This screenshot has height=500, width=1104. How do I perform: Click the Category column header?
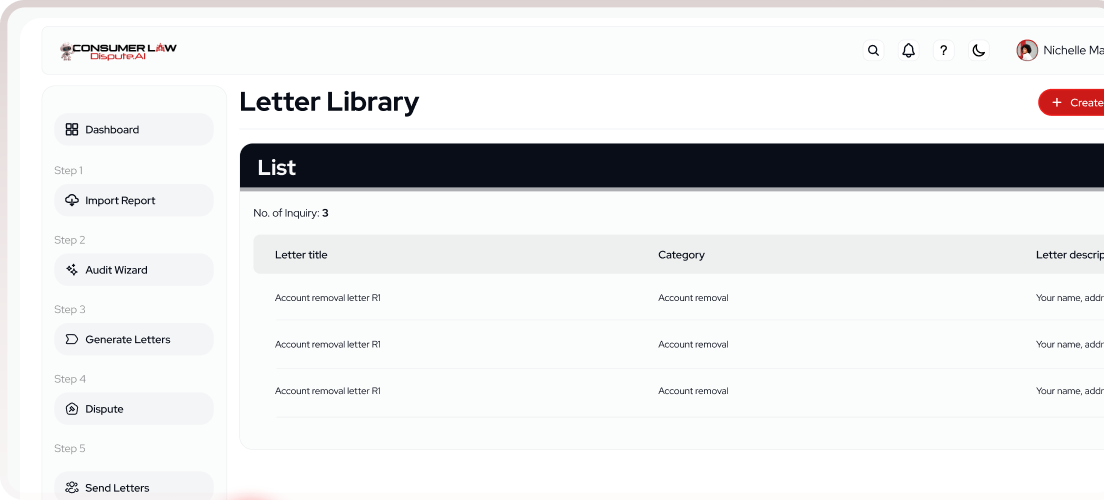681,255
